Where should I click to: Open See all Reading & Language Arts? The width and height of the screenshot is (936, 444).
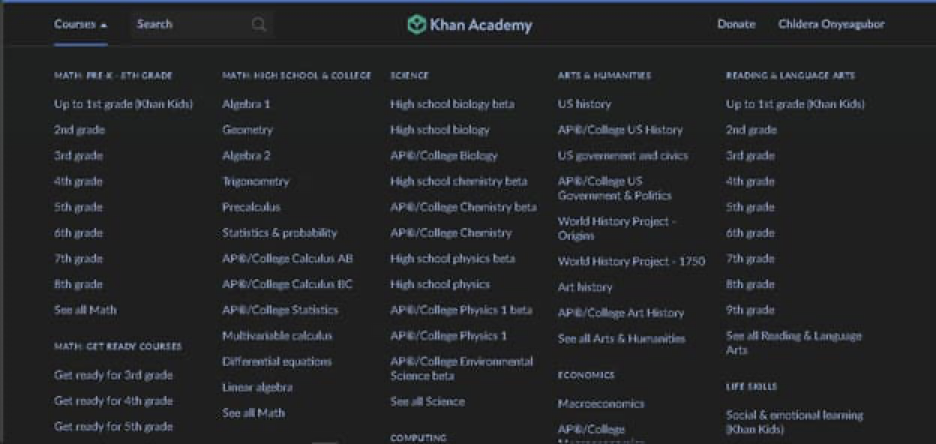tap(793, 343)
